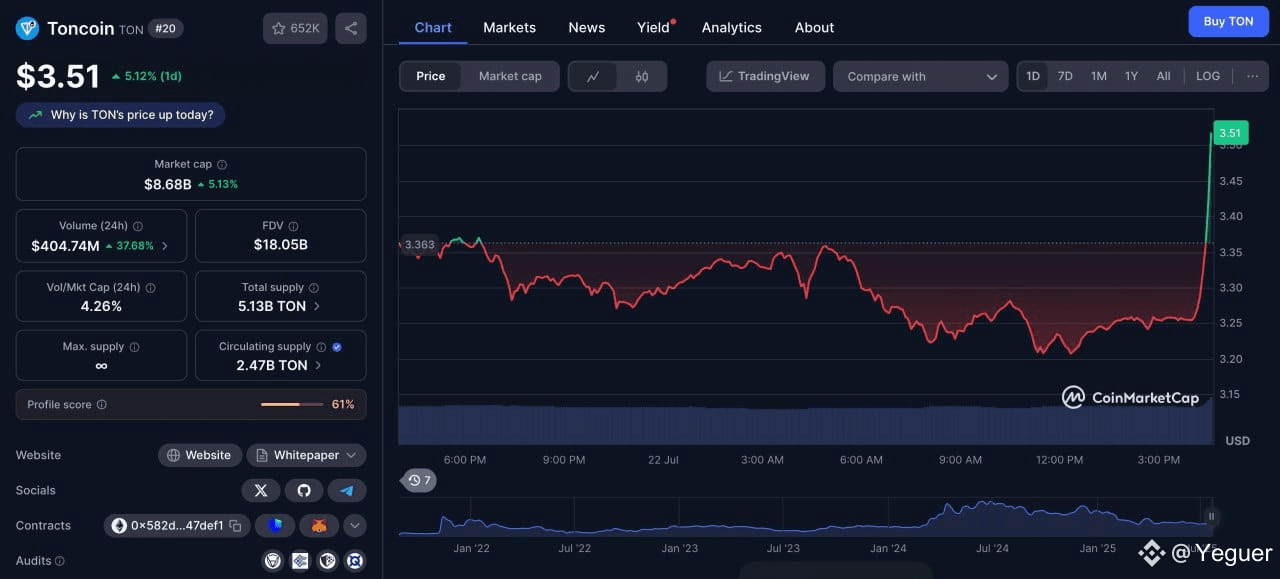This screenshot has height=579, width=1280.
Task: Click 'Why is TON's price up today?'
Action: (121, 115)
